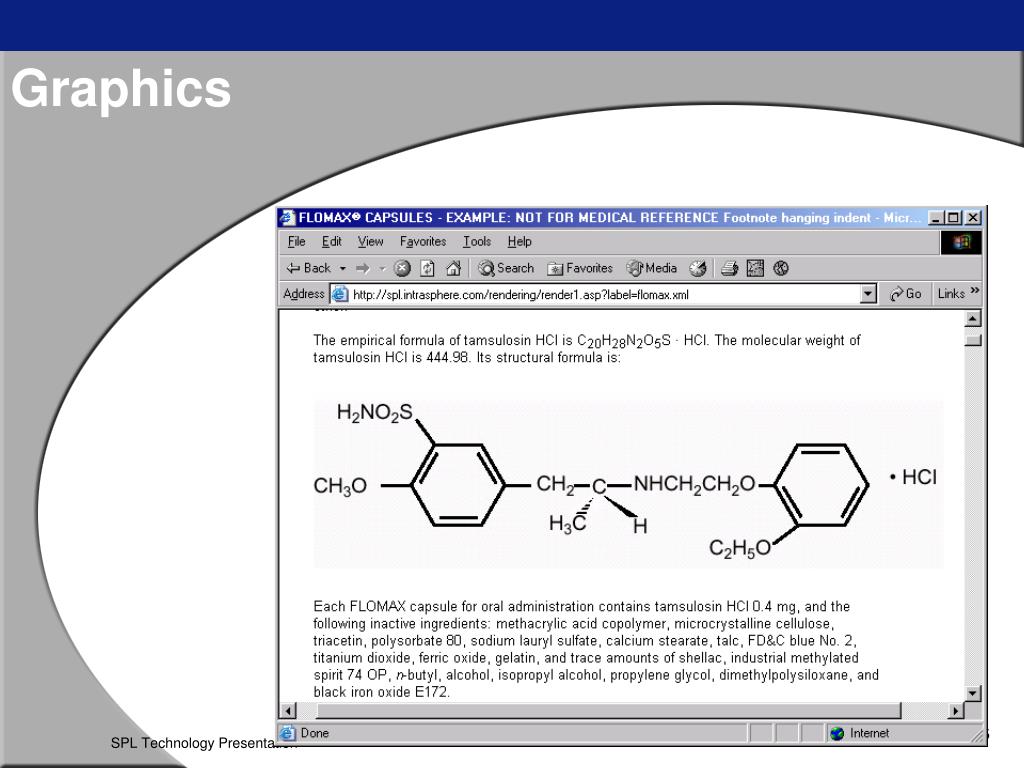The height and width of the screenshot is (768, 1024).
Task: Open the Back history dropdown arrow
Action: (x=342, y=268)
